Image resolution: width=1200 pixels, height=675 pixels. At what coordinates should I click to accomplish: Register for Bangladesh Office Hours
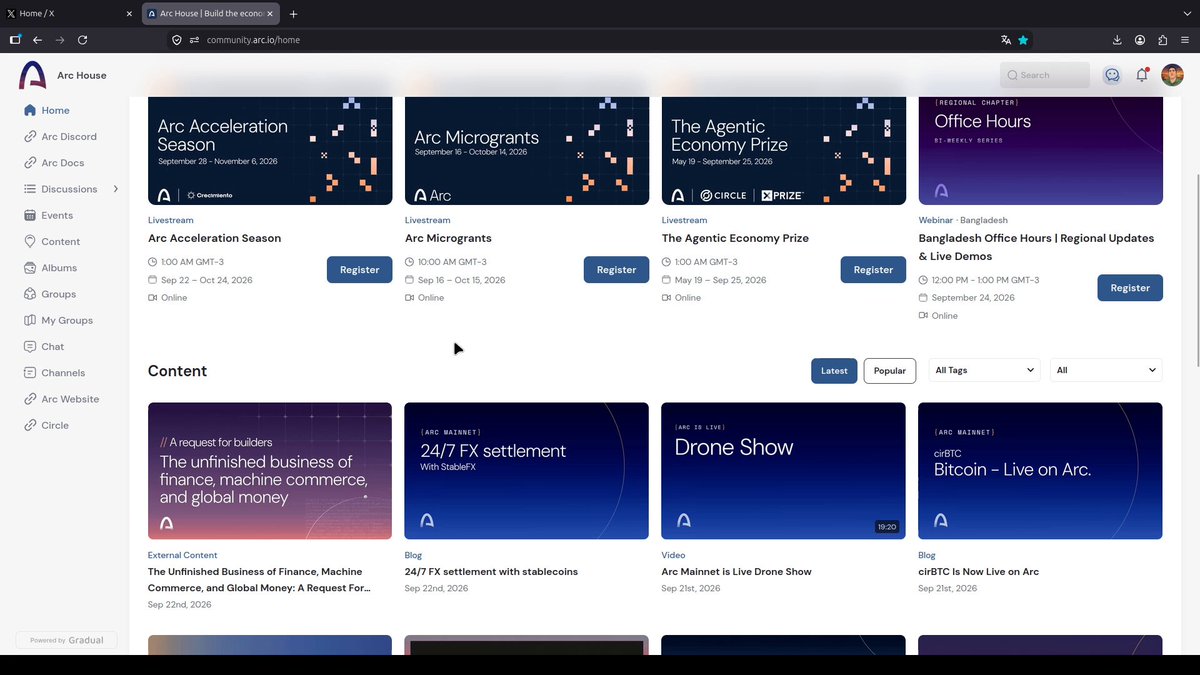[x=1130, y=288]
